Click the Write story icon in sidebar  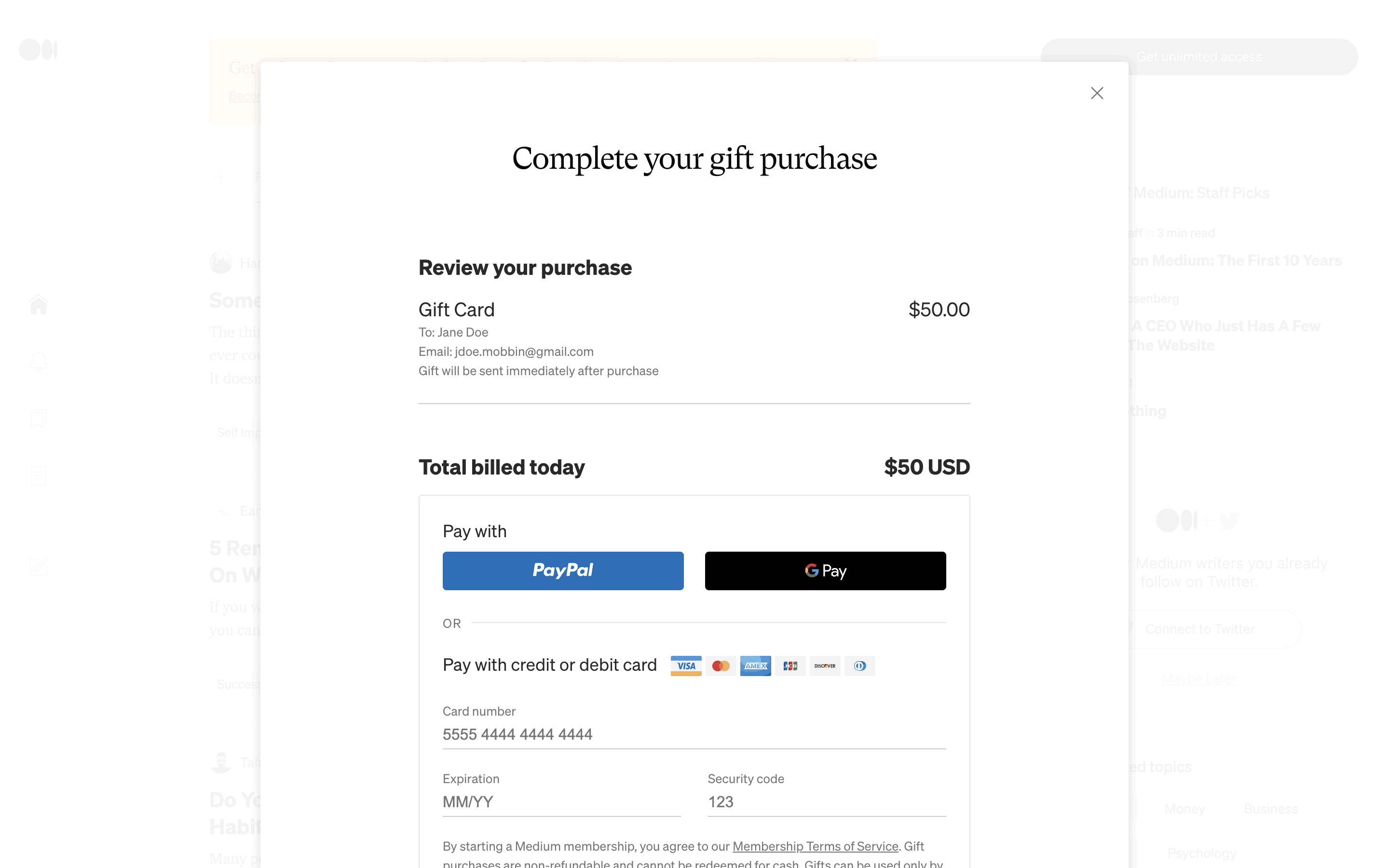pyautogui.click(x=39, y=567)
